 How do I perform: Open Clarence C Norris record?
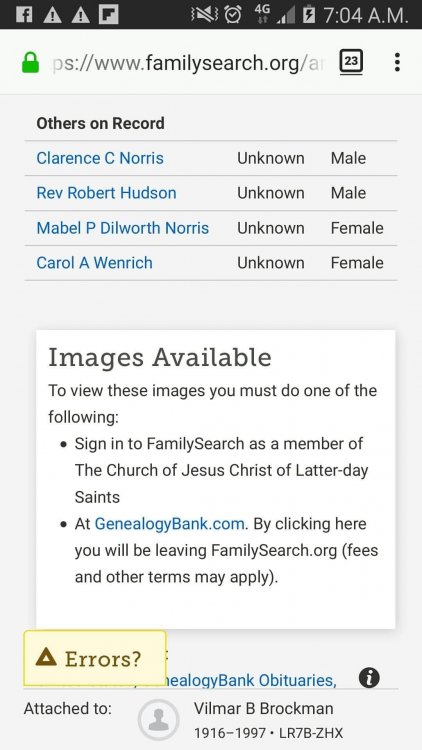pyautogui.click(x=100, y=158)
